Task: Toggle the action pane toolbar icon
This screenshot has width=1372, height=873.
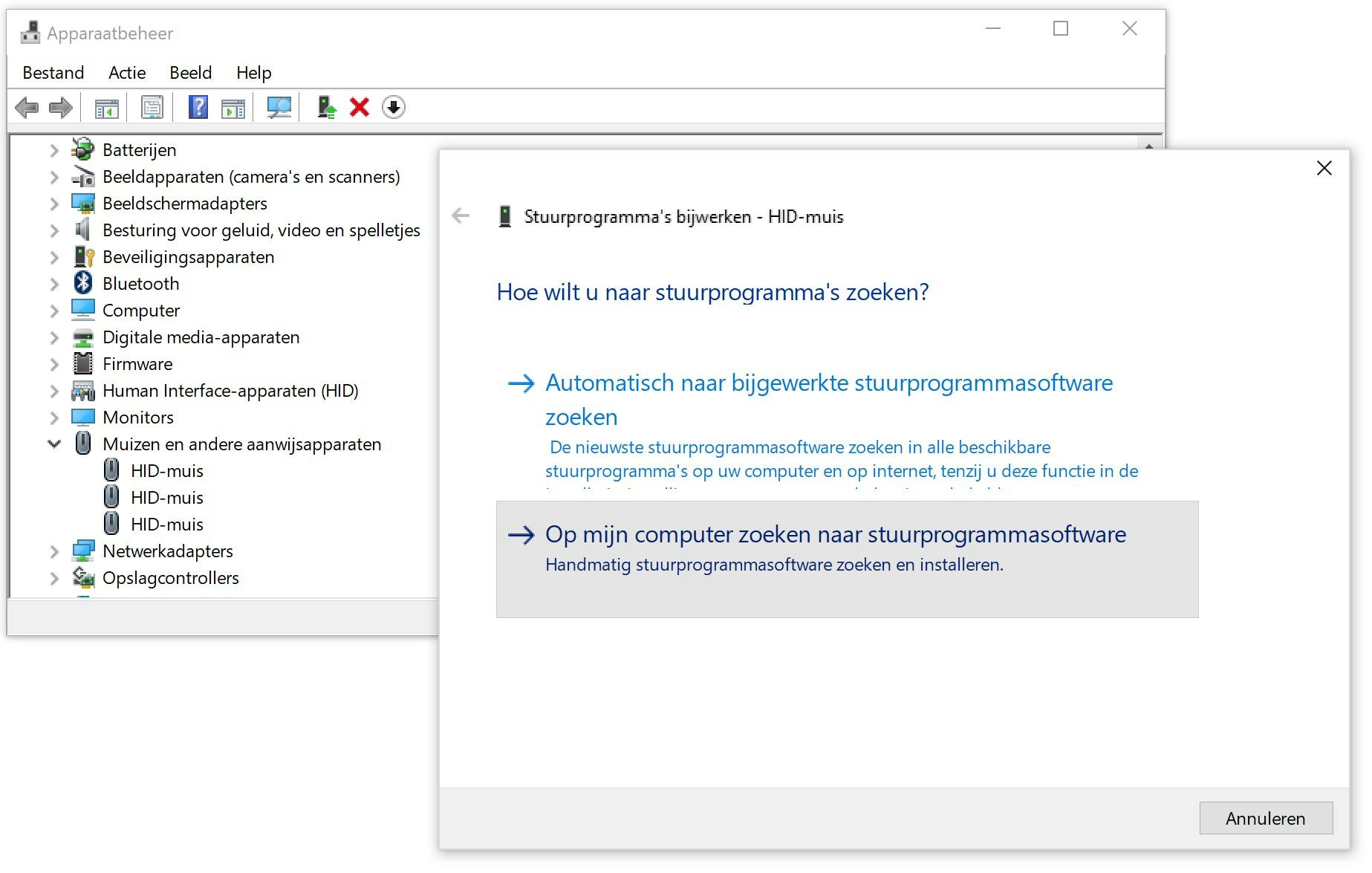Action: pos(233,108)
